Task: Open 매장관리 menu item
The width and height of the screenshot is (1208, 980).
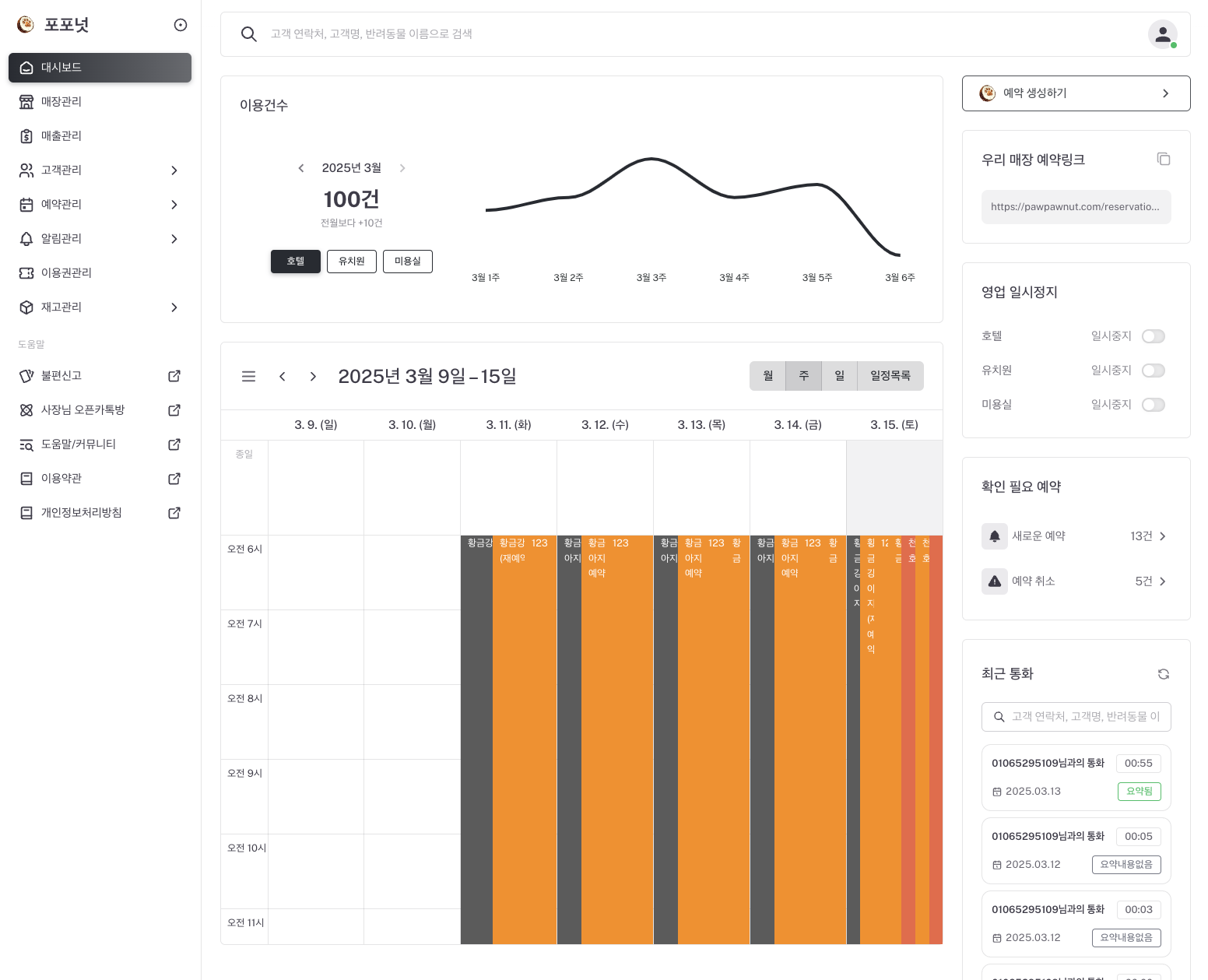Action: [x=100, y=102]
